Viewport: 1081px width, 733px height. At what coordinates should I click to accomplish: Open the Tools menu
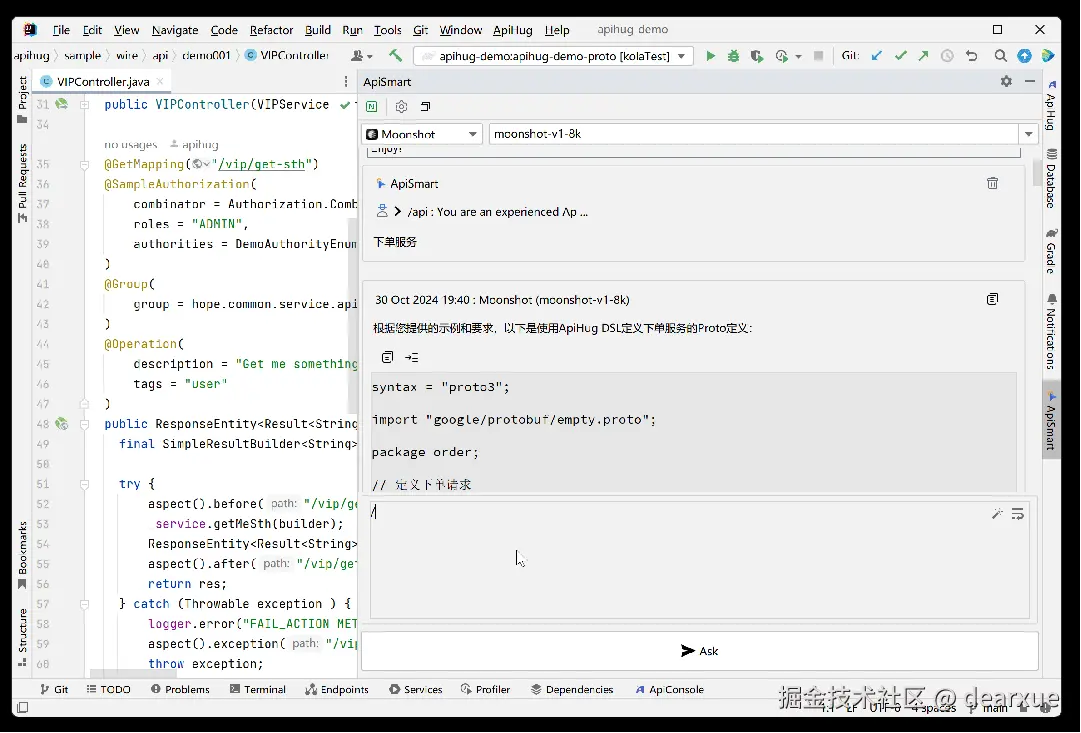[x=387, y=30]
